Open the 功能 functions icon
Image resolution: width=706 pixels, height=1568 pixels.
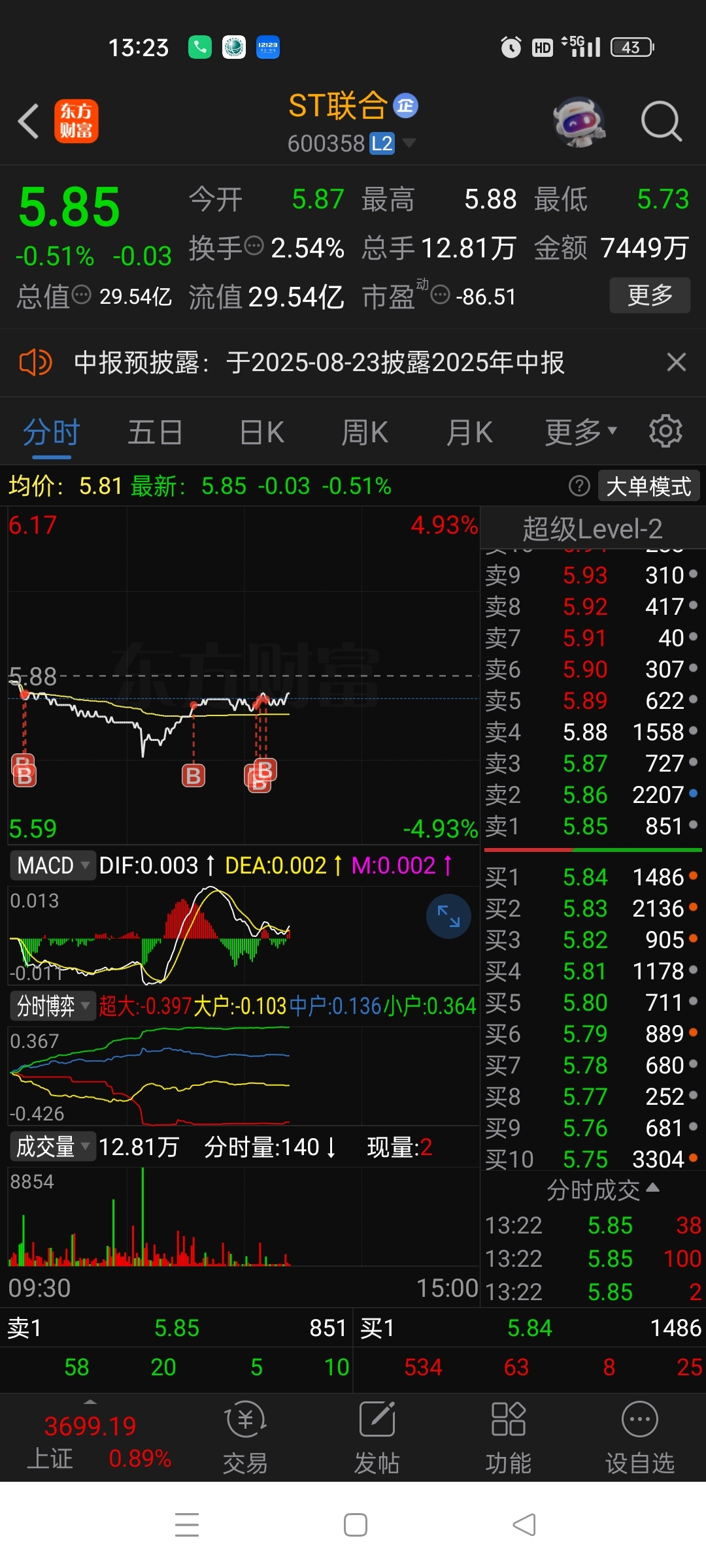coord(509,1438)
